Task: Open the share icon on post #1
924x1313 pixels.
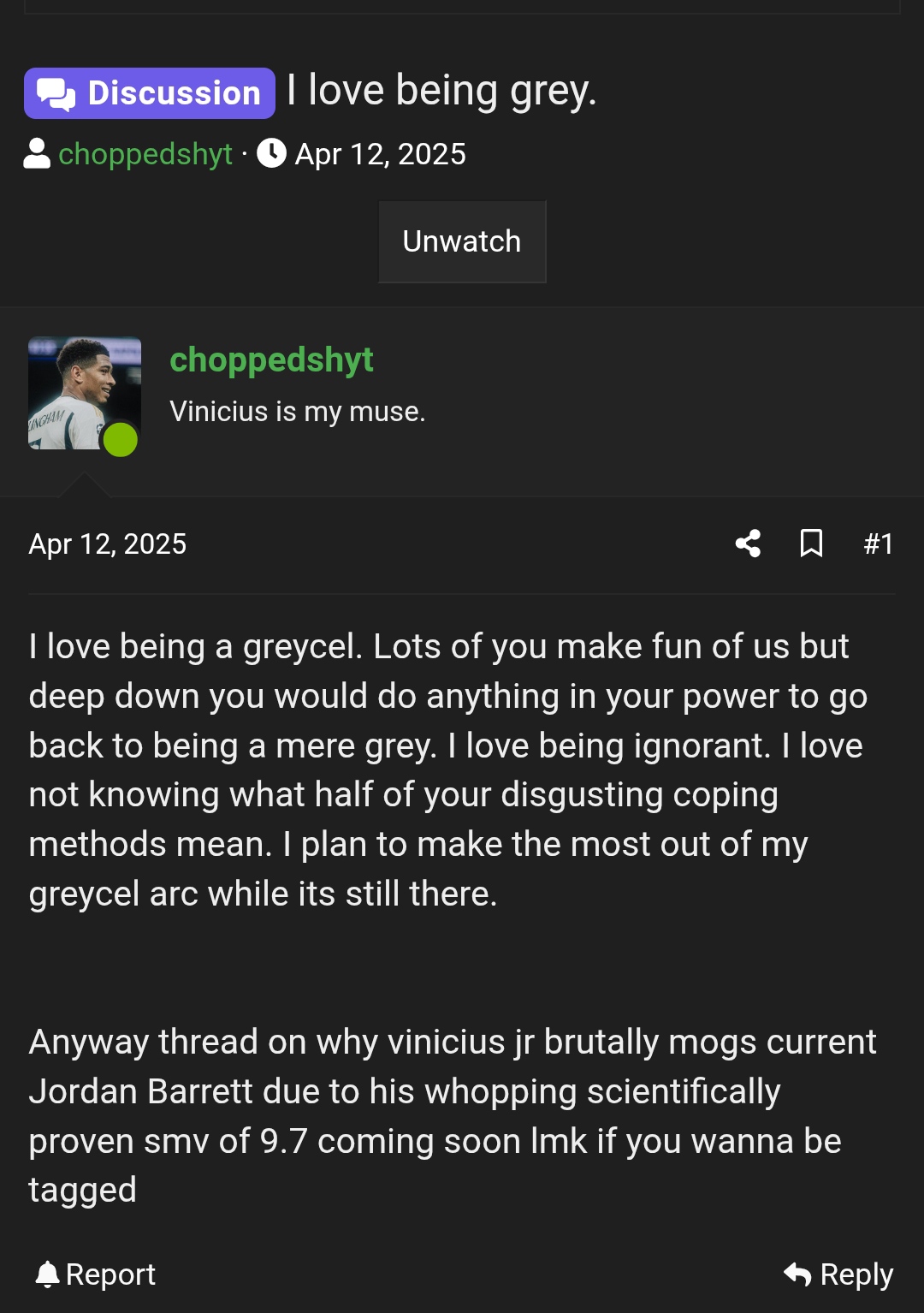Action: (x=748, y=544)
